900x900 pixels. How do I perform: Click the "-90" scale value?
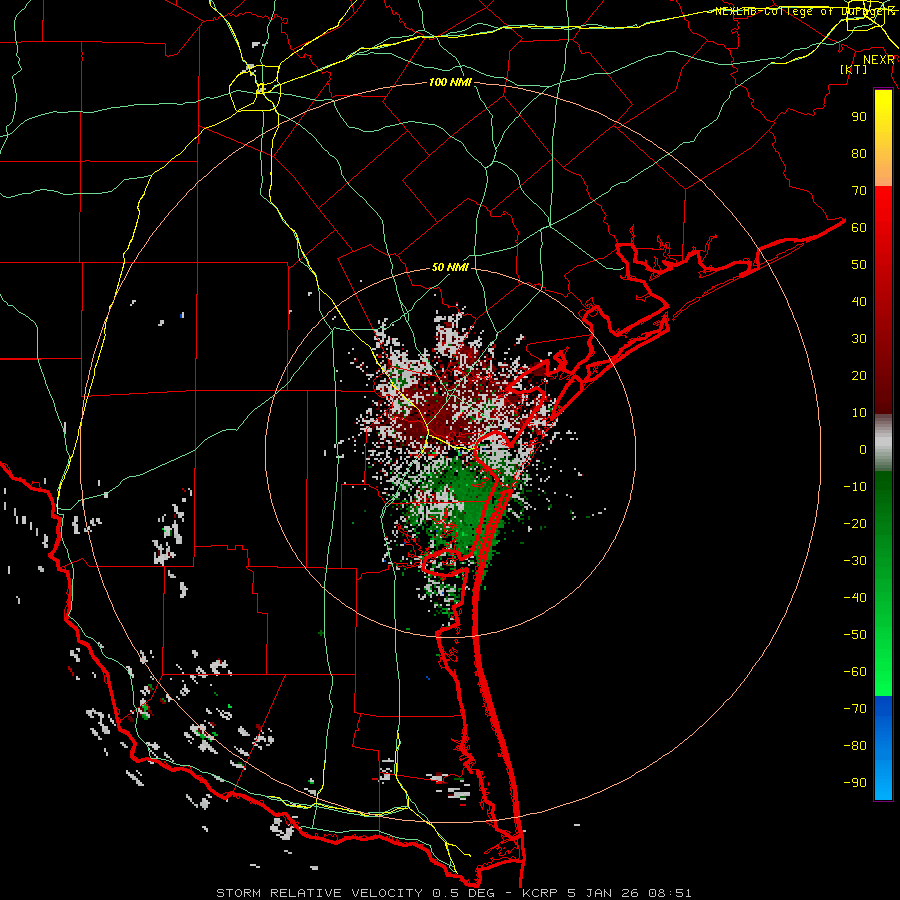coord(855,783)
